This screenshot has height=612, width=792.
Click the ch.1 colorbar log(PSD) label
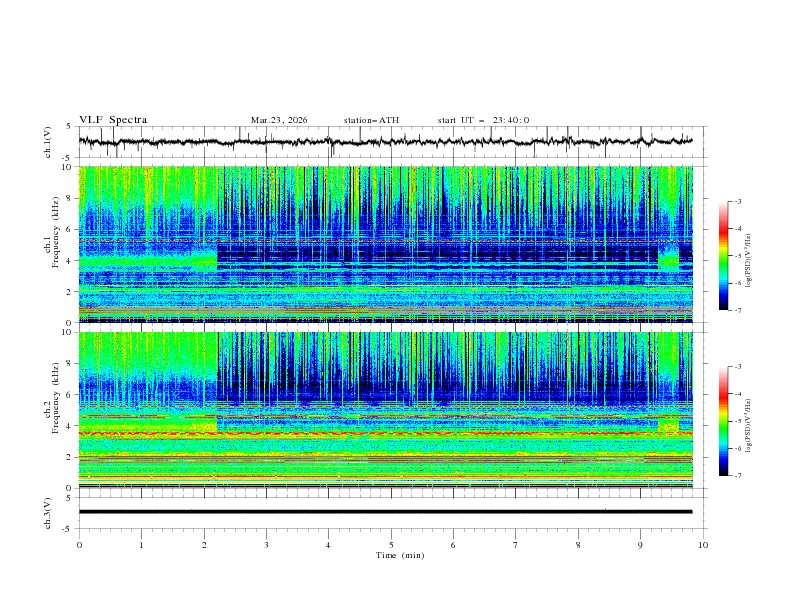coord(749,261)
